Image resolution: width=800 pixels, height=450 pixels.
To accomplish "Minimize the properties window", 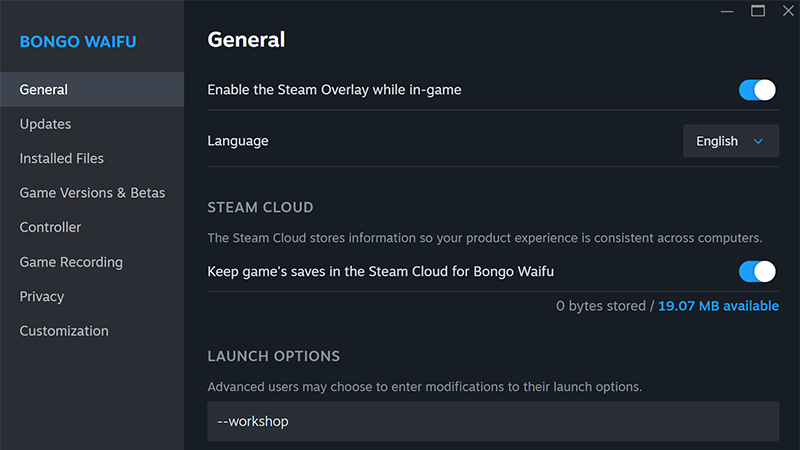I will (729, 10).
